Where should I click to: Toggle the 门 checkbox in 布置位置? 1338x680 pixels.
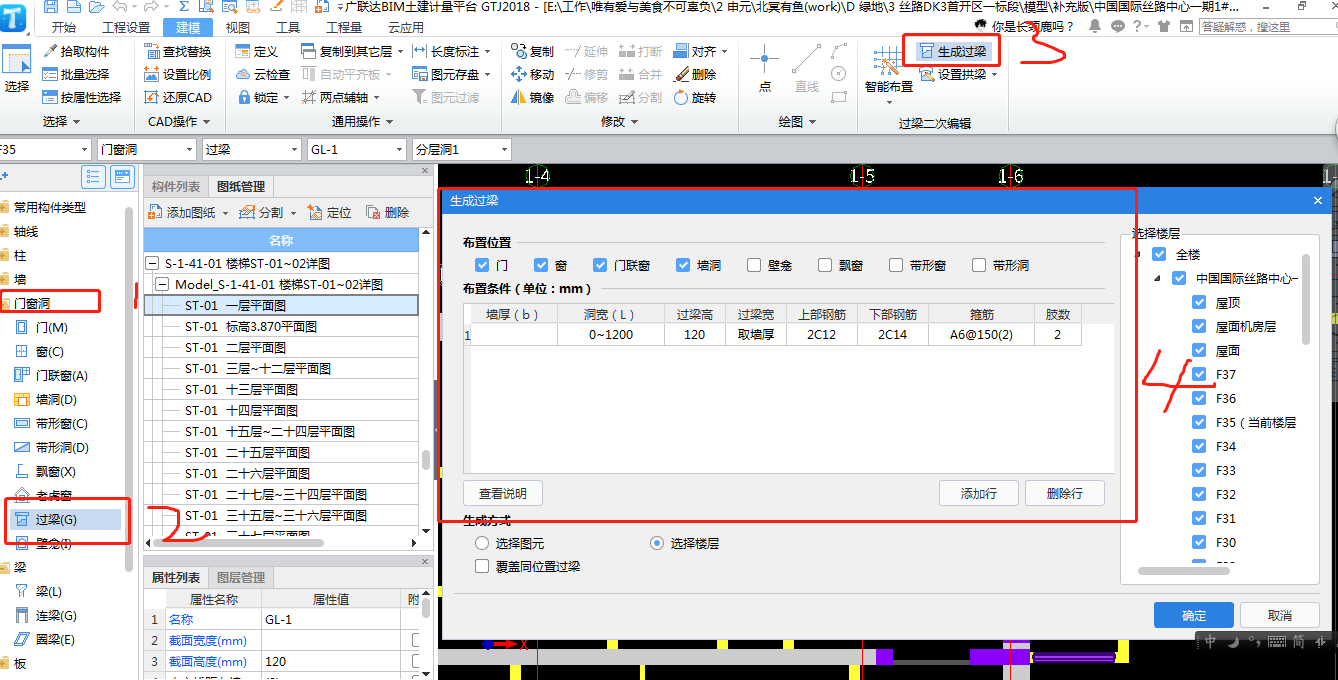click(x=483, y=265)
